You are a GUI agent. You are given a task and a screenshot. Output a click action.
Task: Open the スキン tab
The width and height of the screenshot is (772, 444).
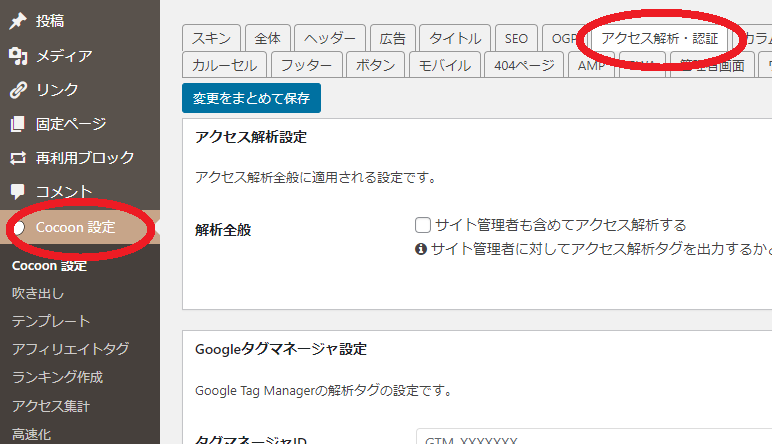211,38
